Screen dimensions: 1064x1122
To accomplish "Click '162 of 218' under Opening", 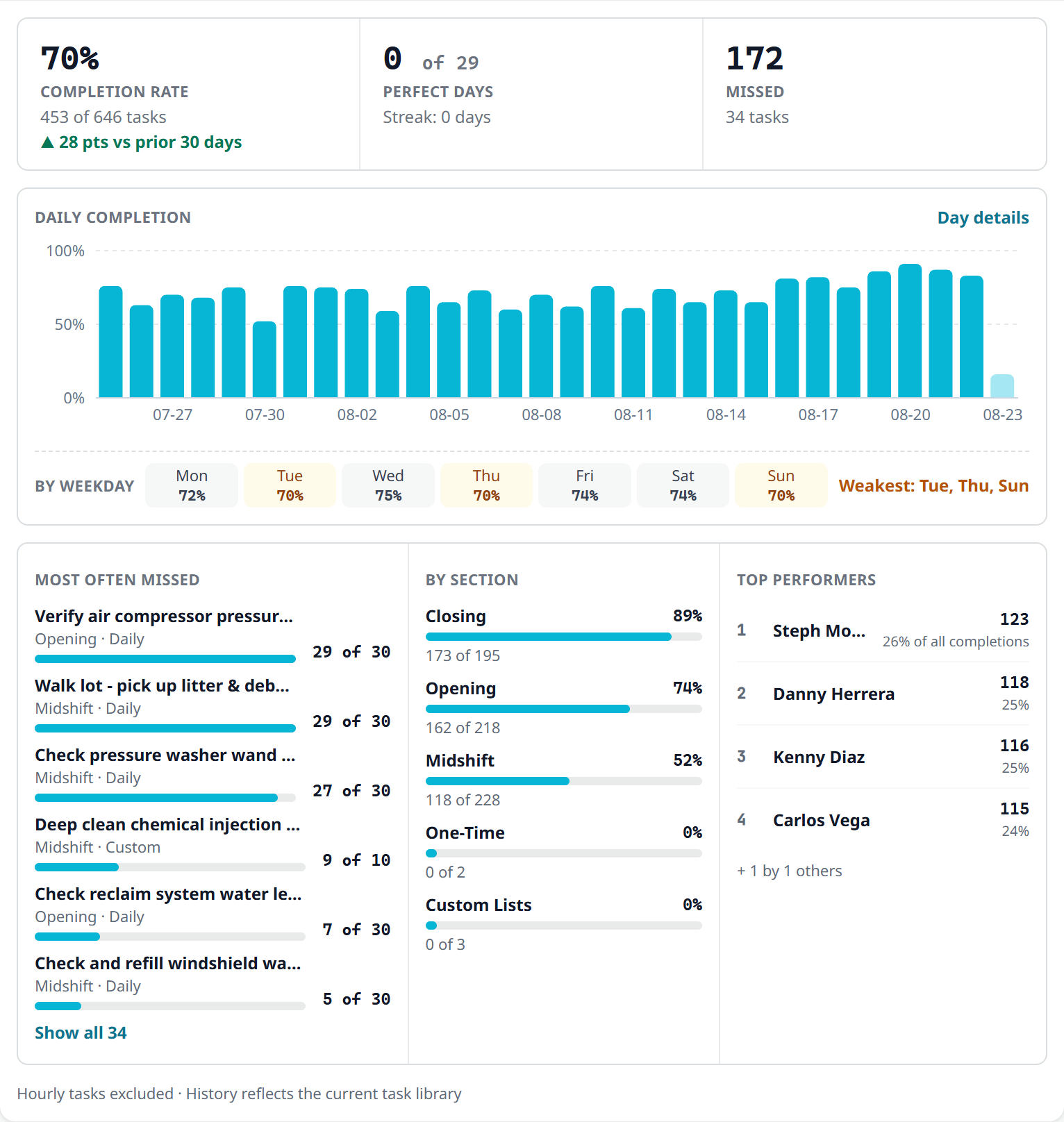I will click(x=463, y=728).
